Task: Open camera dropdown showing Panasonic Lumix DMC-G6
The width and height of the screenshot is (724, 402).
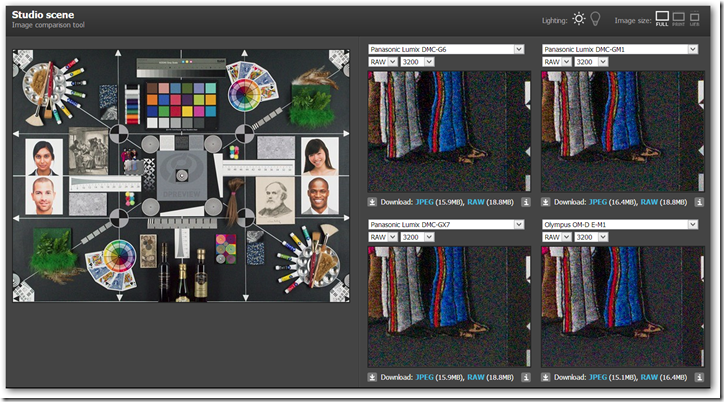Action: 446,49
